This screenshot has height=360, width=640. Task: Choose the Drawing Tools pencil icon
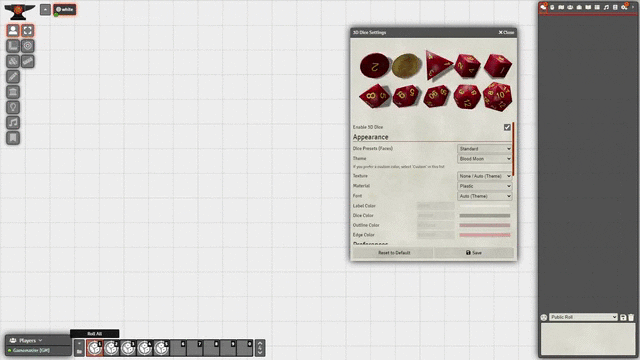click(13, 77)
